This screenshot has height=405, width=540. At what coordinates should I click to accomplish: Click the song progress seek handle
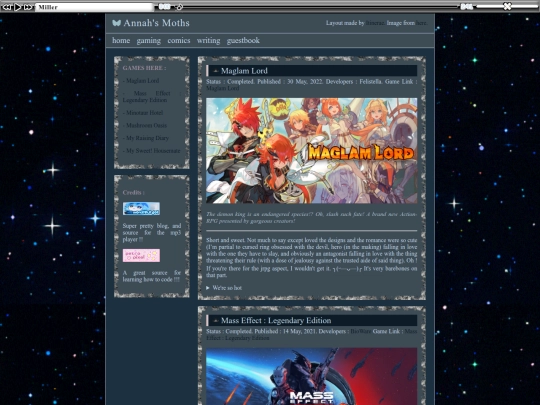(x=179, y=7)
